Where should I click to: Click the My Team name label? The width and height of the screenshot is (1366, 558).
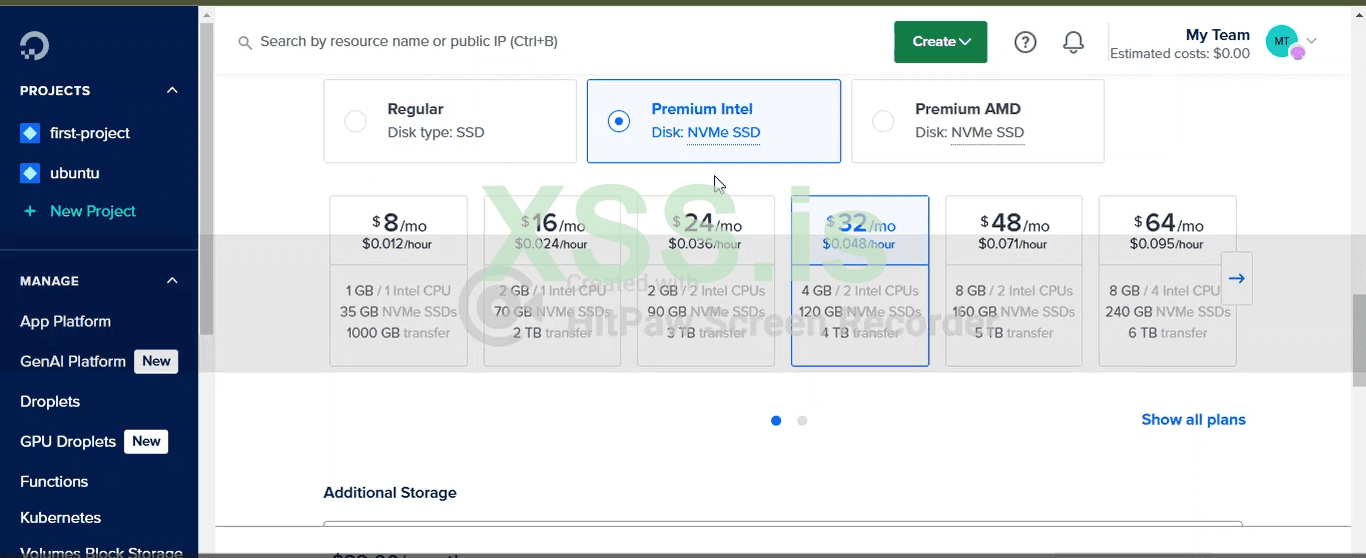tap(1218, 35)
